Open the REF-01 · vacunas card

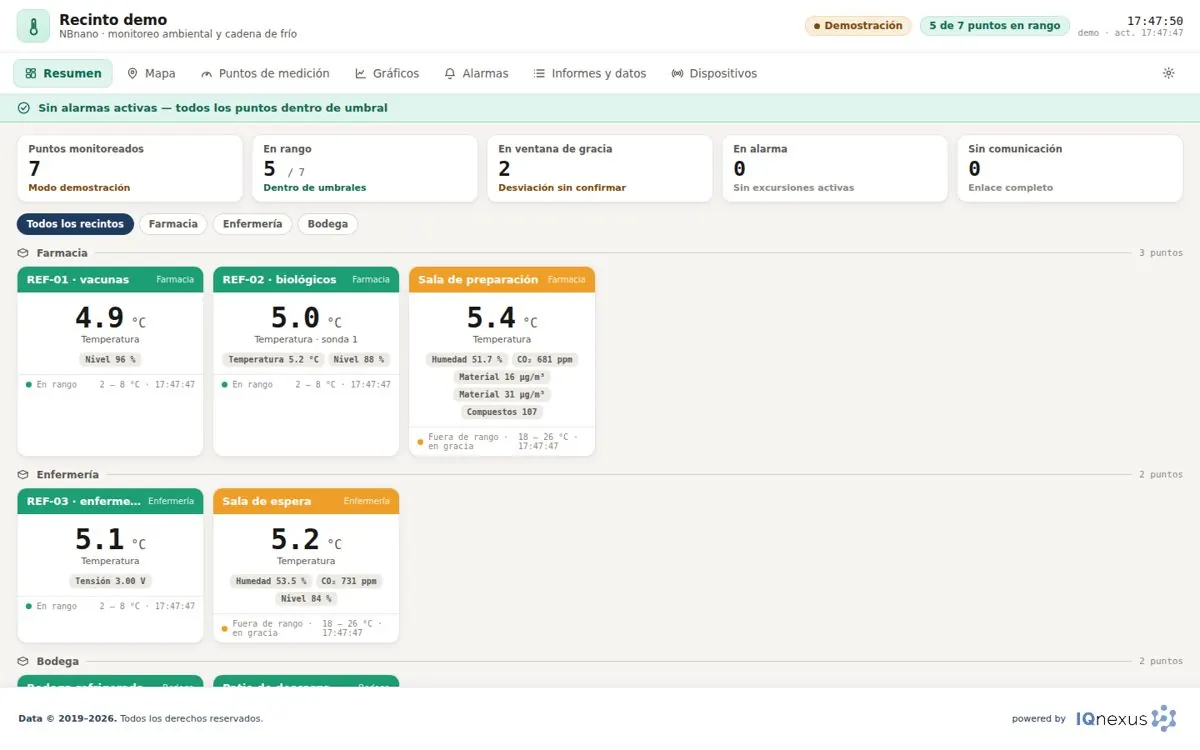point(110,361)
